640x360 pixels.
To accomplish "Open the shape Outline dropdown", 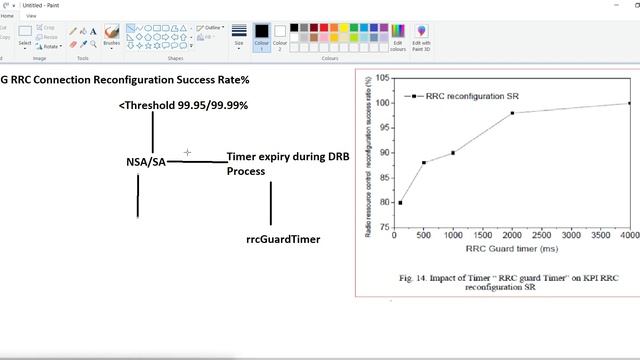I will pos(210,28).
